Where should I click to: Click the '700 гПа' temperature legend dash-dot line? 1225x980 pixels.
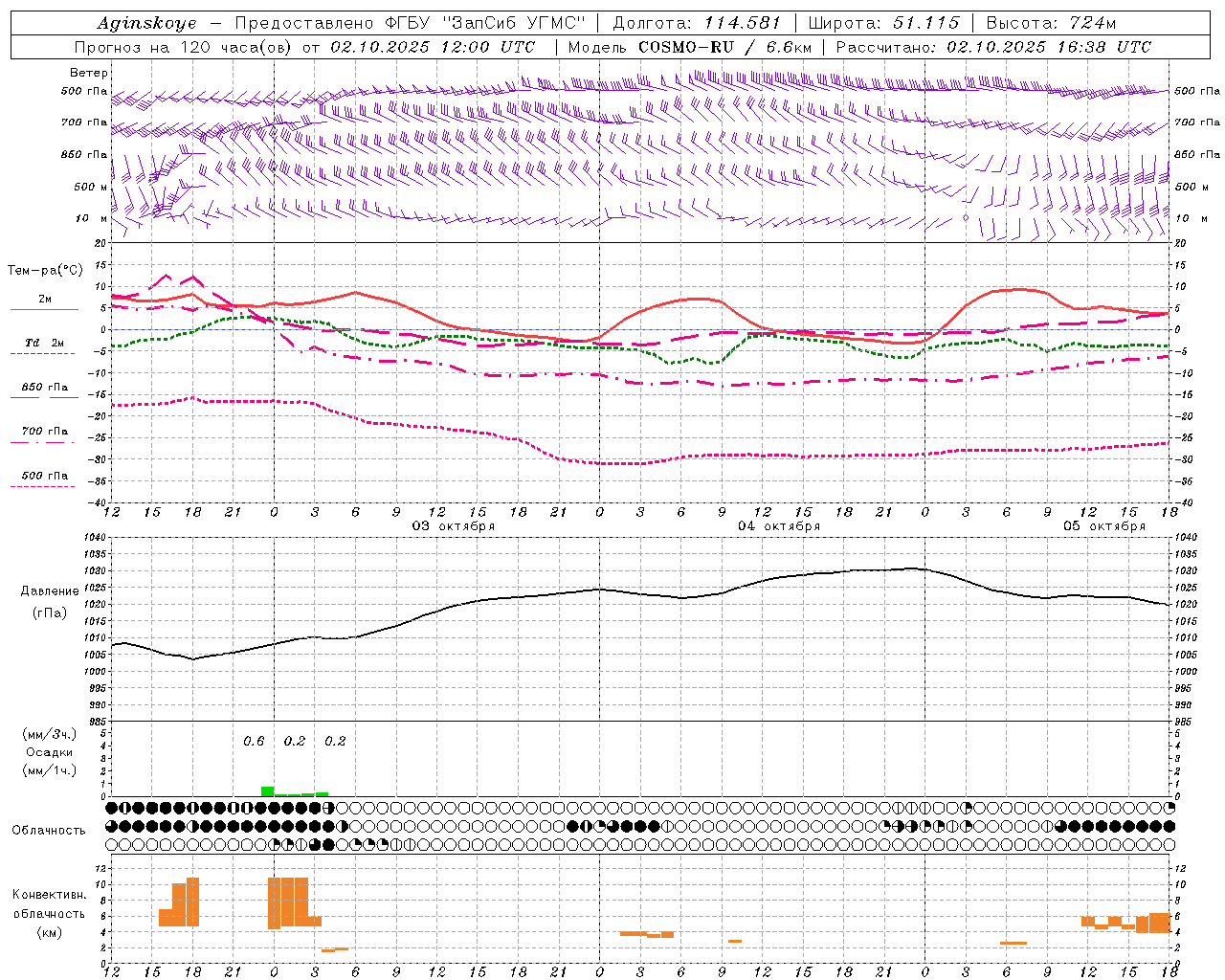[43, 442]
